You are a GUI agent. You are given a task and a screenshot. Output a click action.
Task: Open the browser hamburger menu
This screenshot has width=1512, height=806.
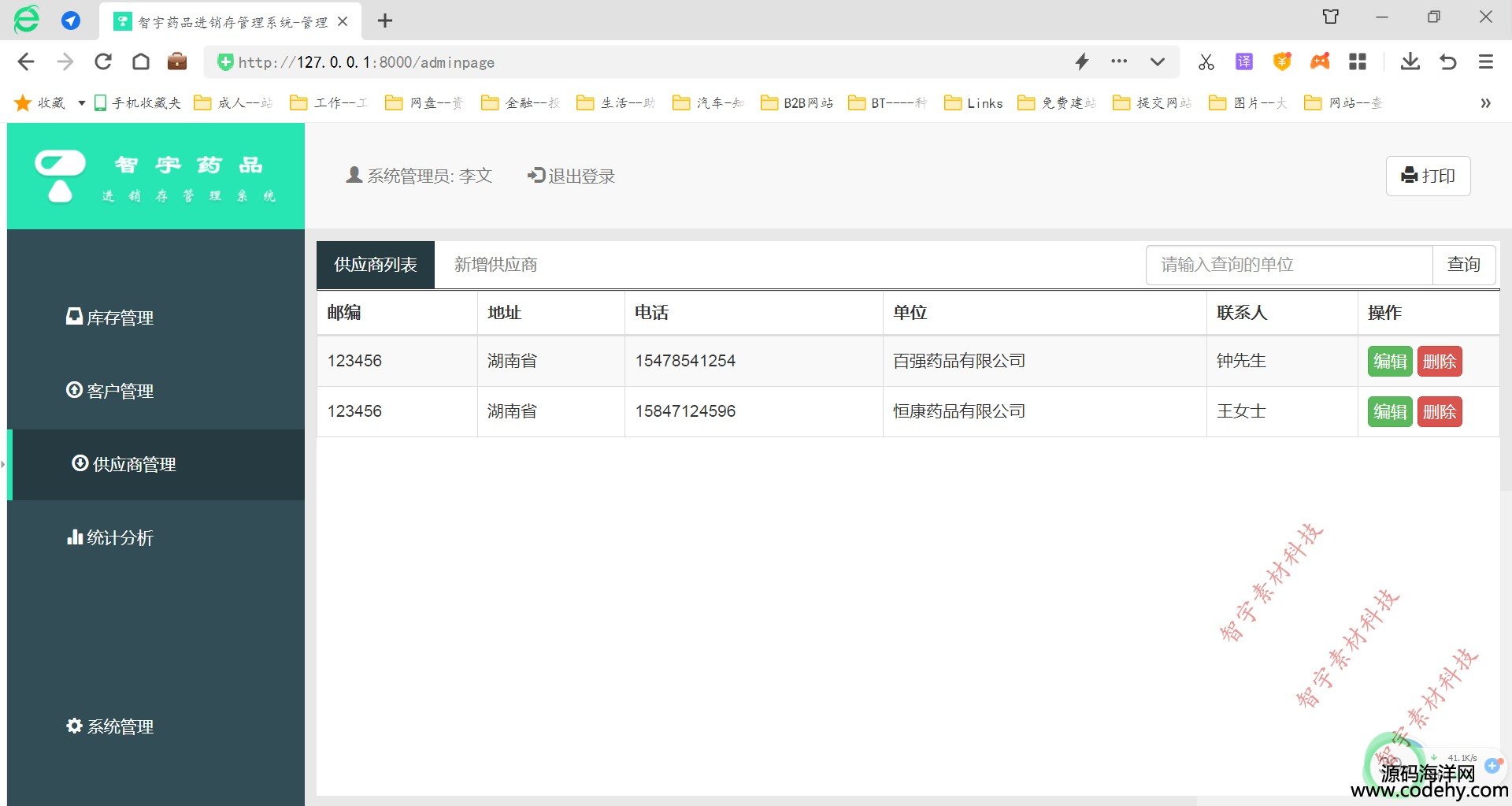click(x=1486, y=61)
